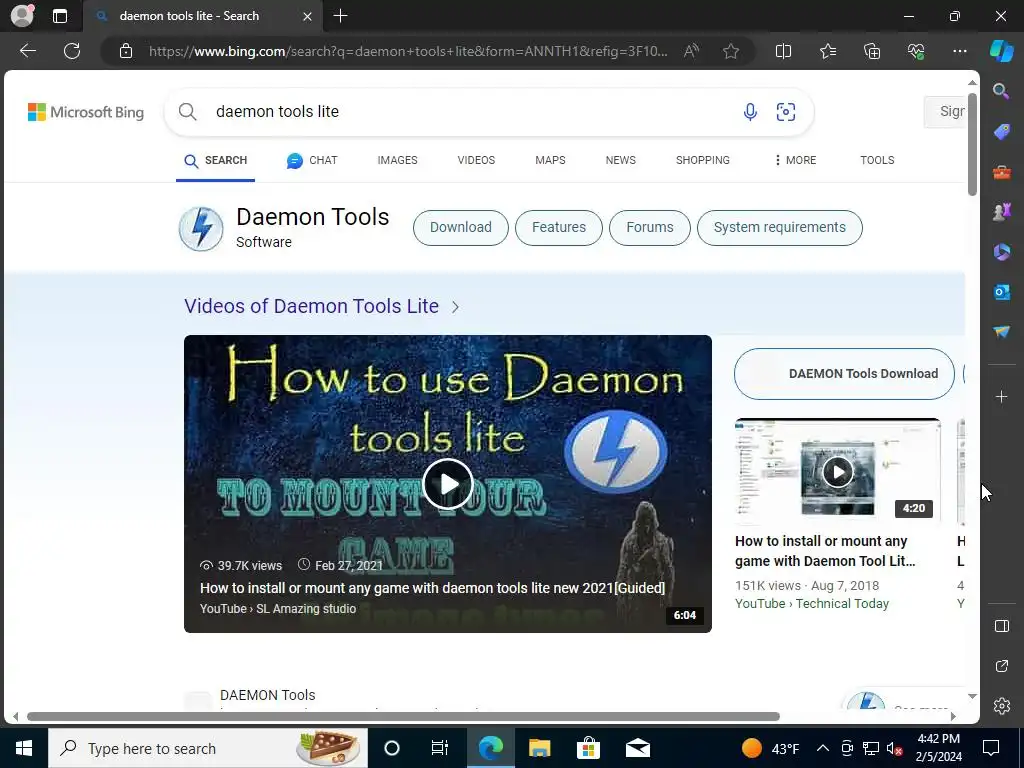Viewport: 1024px width, 768px height.
Task: Open the sidebar Shopping tag icon
Action: [1001, 132]
